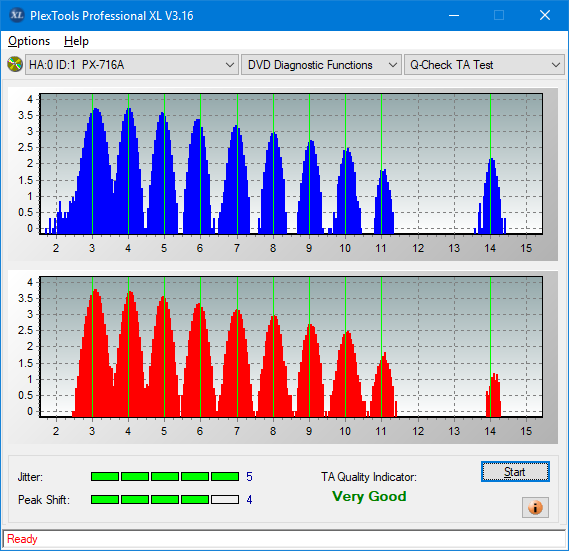Image resolution: width=569 pixels, height=551 pixels.
Task: Click the red histogram peak at 14
Action: point(494,395)
